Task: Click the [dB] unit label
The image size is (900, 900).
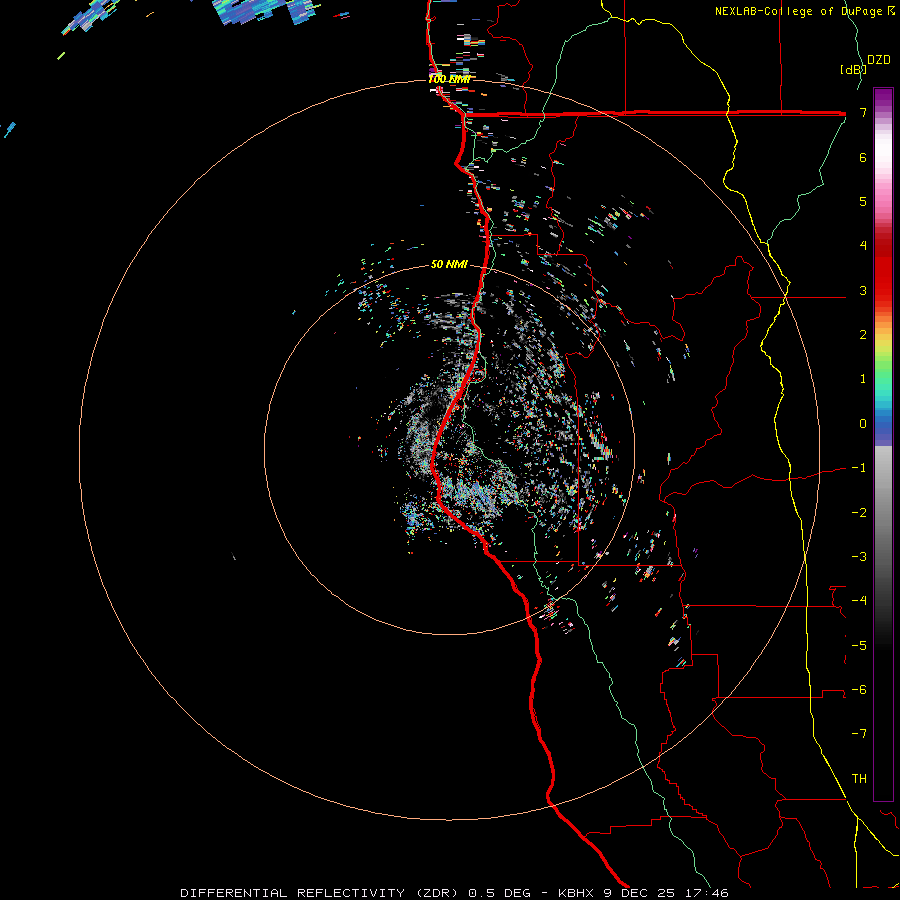Action: 853,69
